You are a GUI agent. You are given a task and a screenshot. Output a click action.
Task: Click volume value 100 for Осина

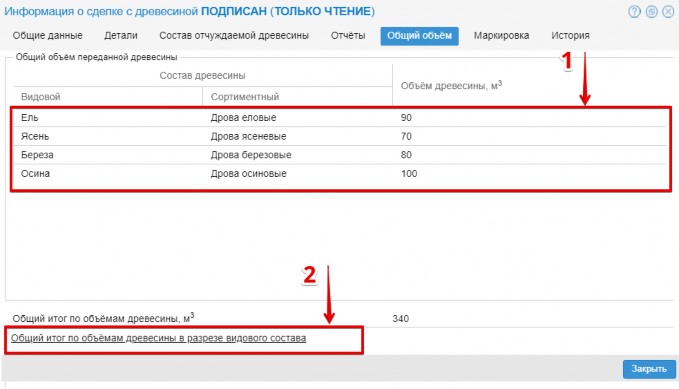(x=409, y=174)
